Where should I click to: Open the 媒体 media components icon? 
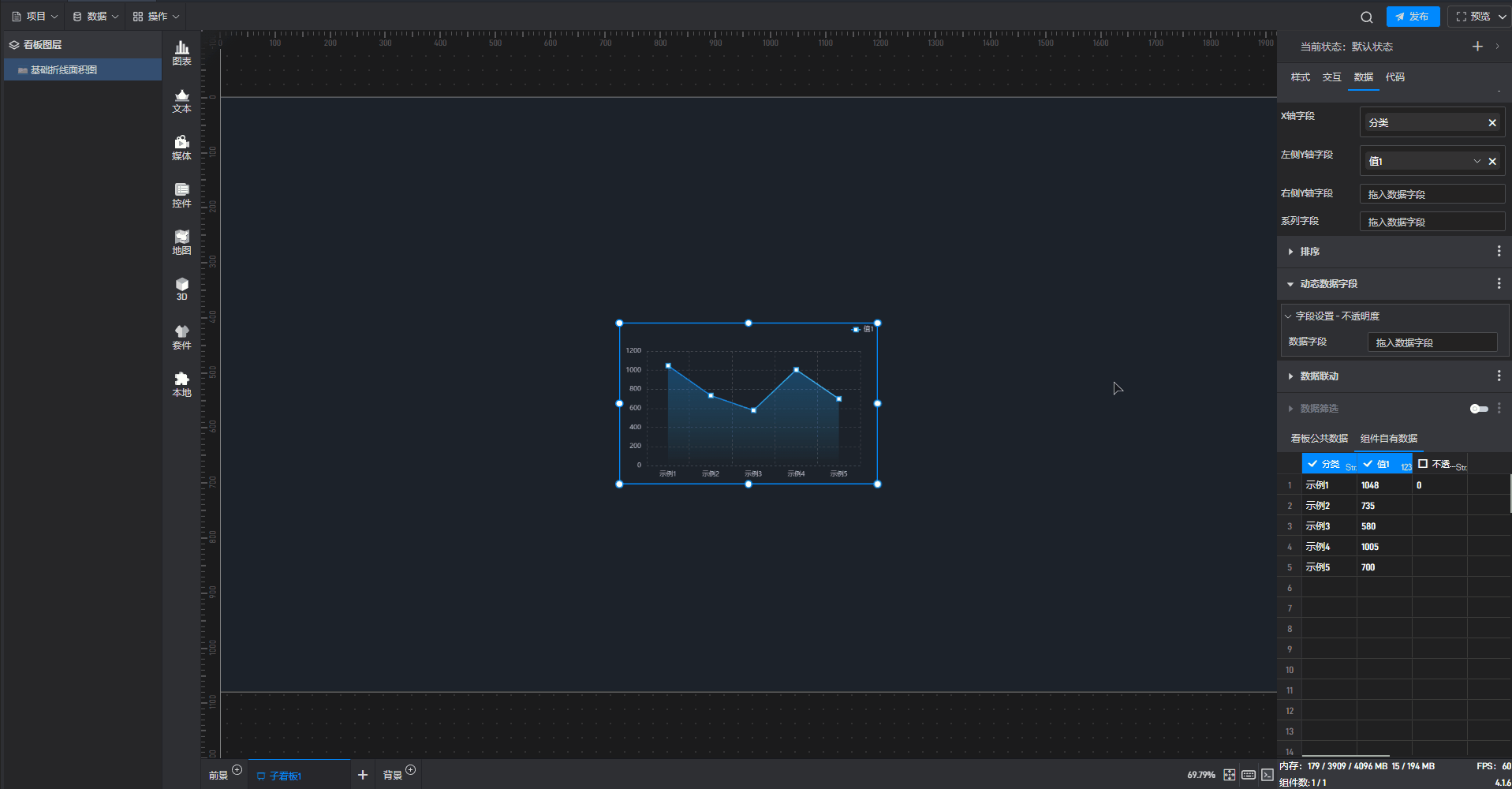181,148
